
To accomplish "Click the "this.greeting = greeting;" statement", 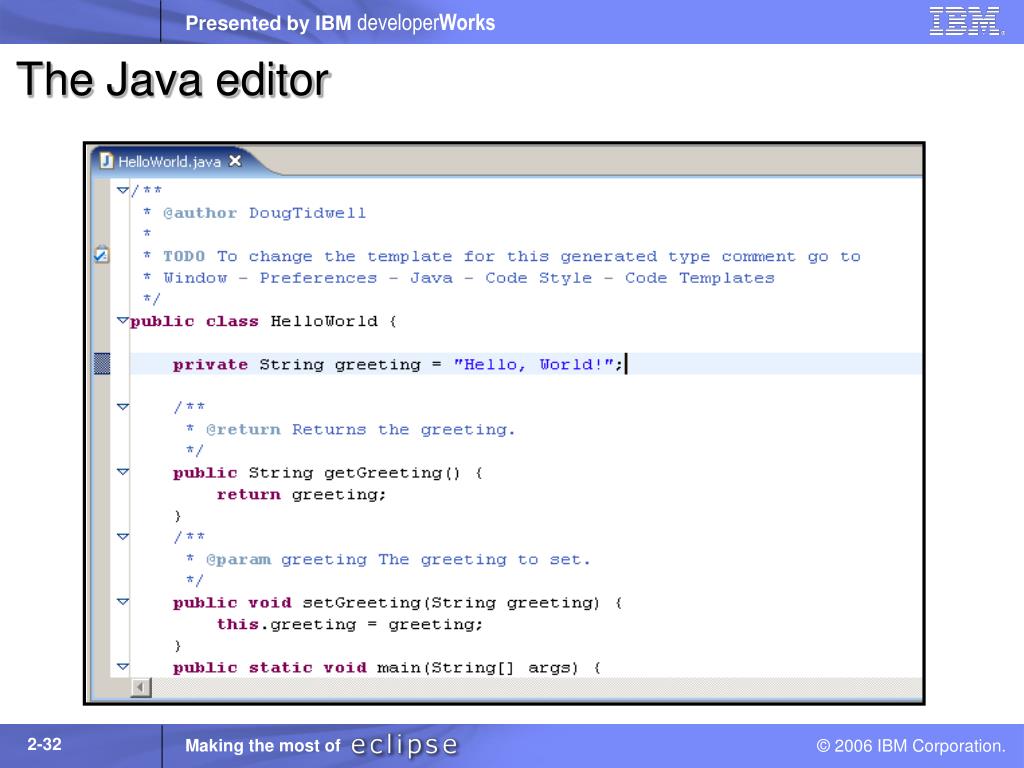I will (349, 624).
